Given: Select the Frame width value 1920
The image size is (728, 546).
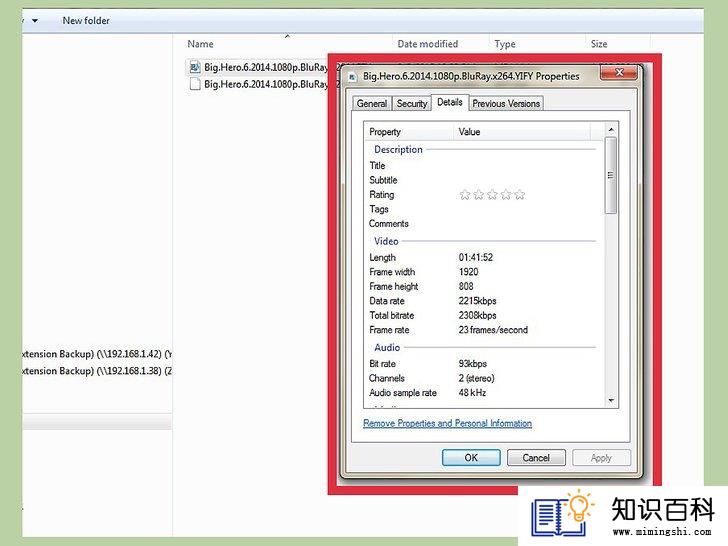Looking at the screenshot, I should [468, 272].
